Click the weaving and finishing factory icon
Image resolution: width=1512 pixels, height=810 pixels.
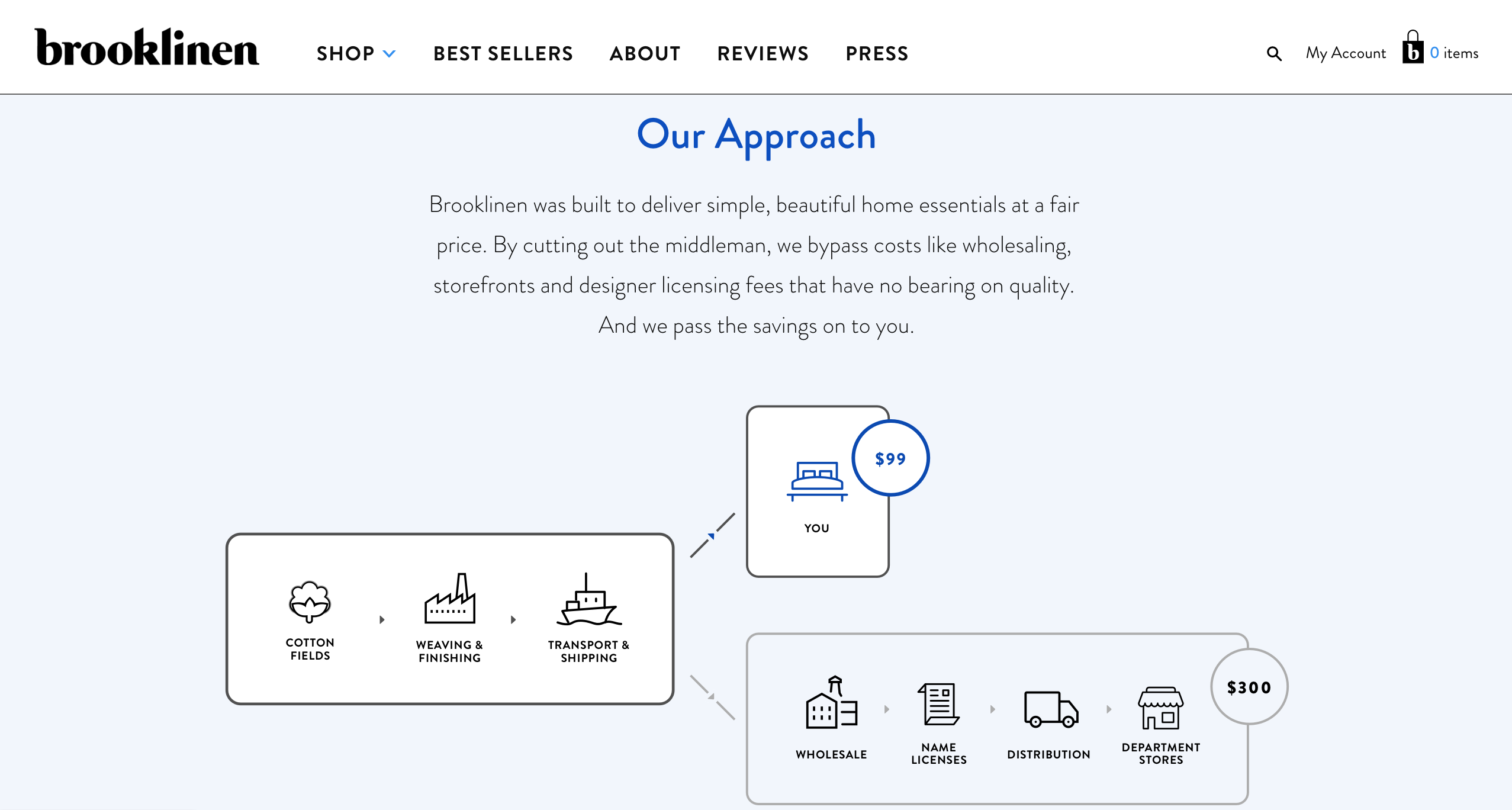point(451,600)
